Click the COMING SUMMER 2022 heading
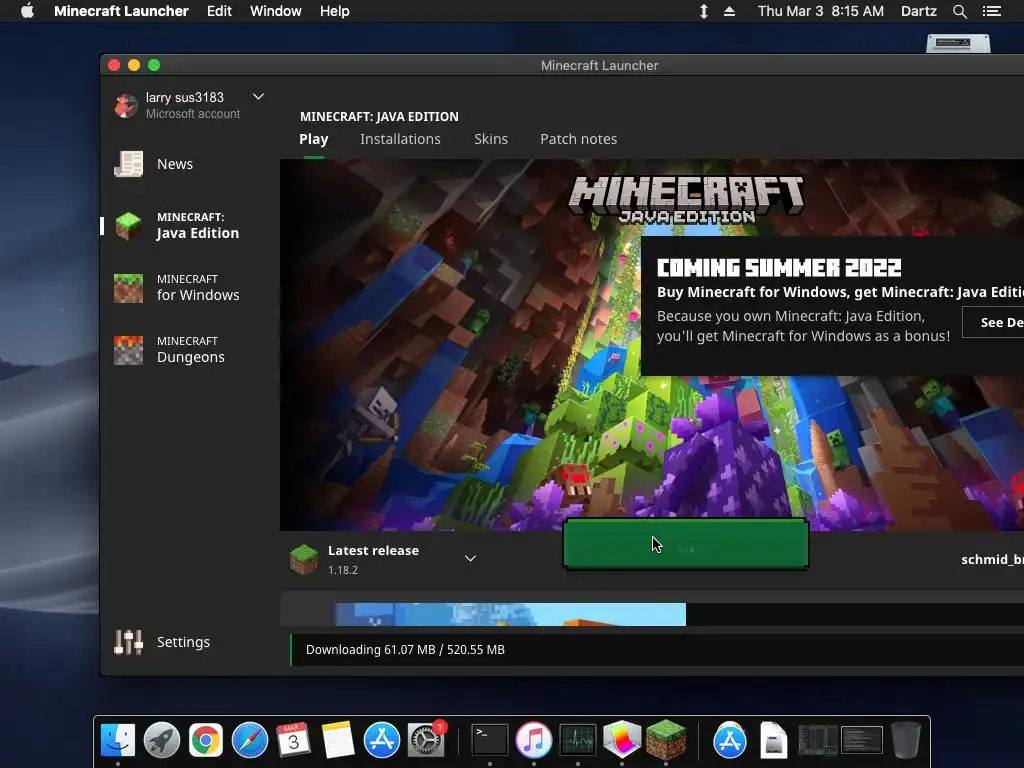This screenshot has height=768, width=1024. point(779,268)
